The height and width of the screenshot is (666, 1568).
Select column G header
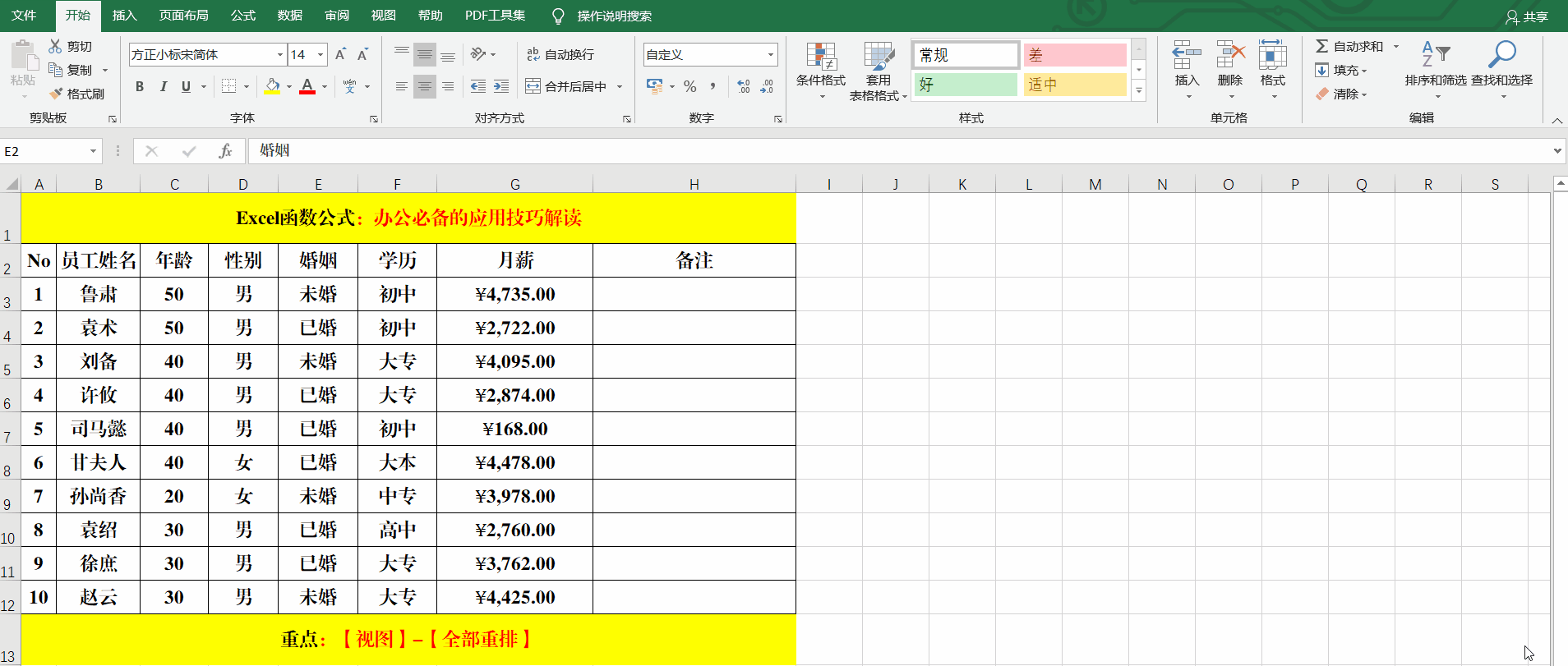tap(514, 184)
